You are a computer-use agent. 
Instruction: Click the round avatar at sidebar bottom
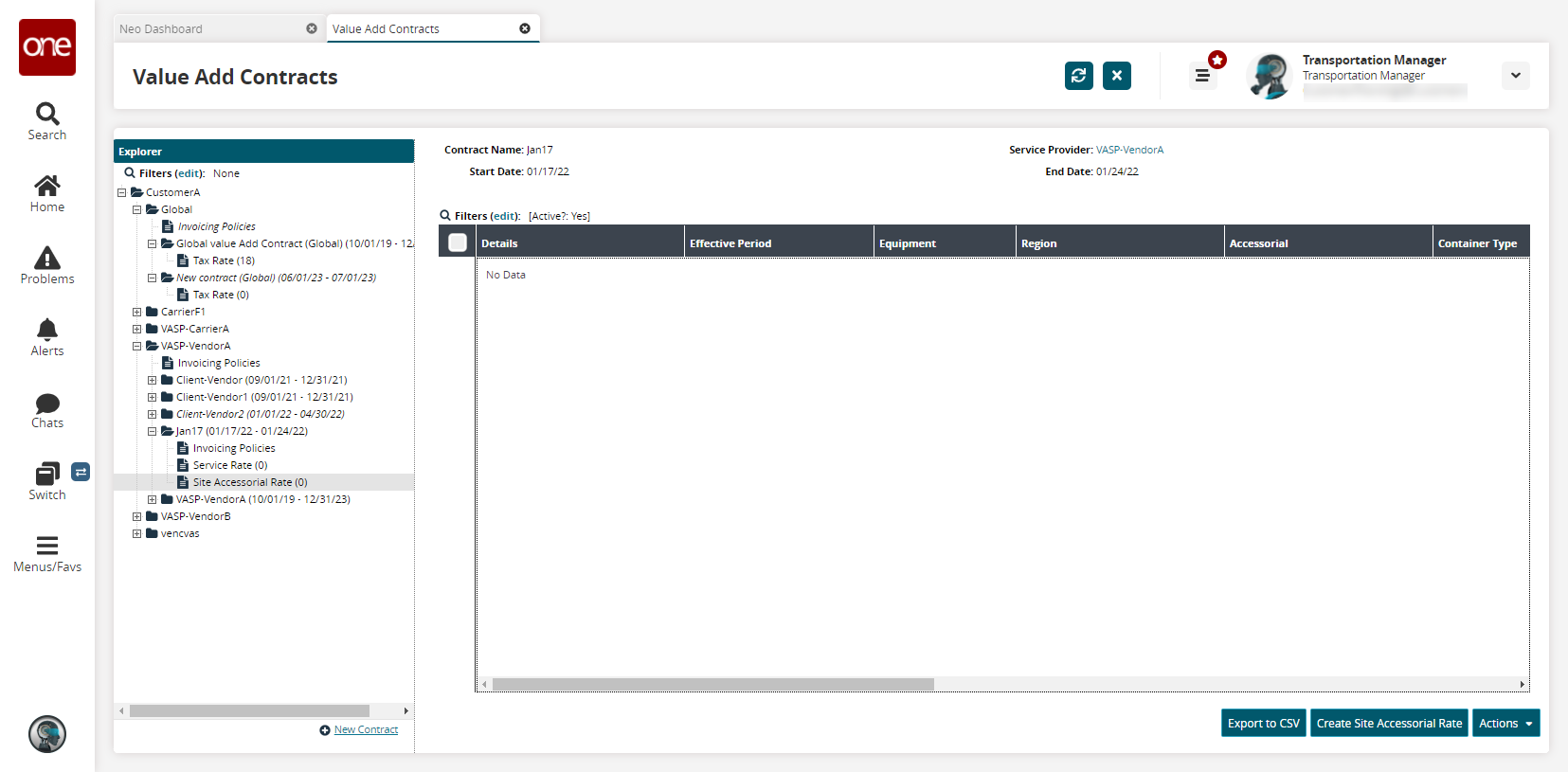coord(47,734)
